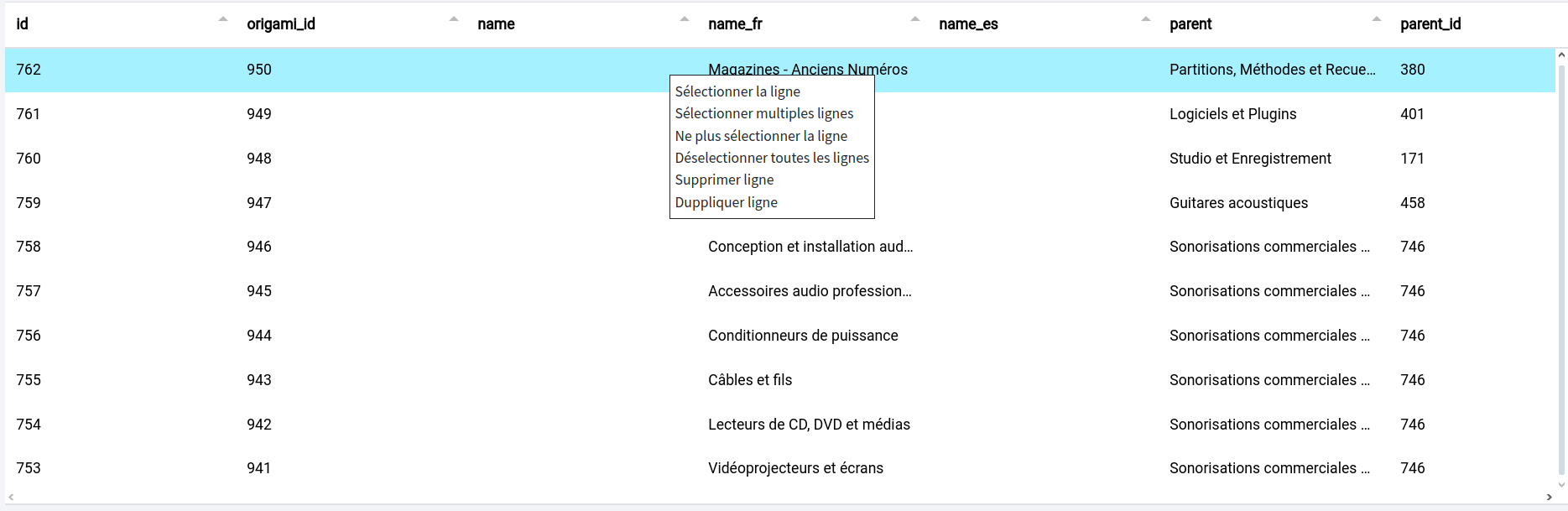Click the "Câbles et fils" cell
Image resolution: width=1568 pixels, height=511 pixels.
coord(750,380)
